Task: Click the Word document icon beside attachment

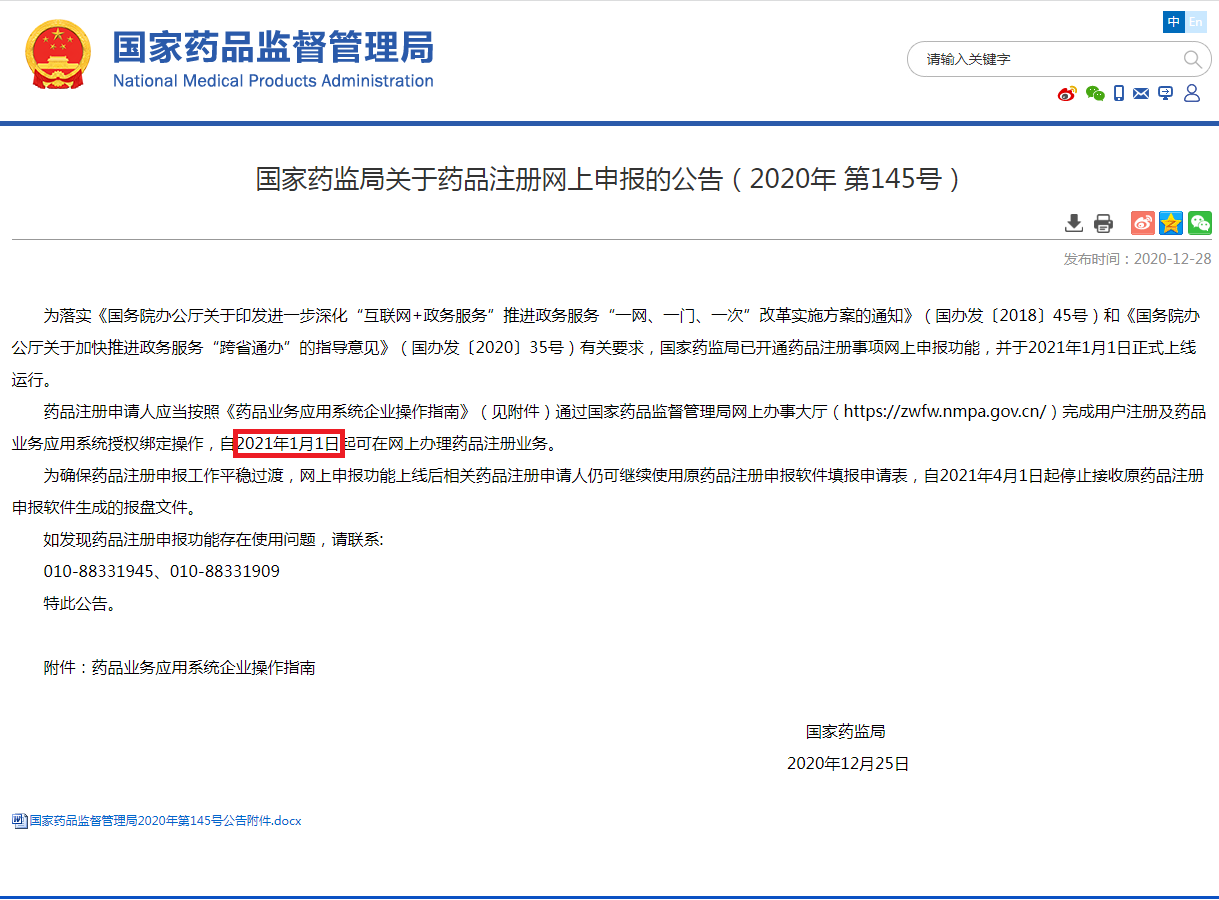Action: [19, 821]
